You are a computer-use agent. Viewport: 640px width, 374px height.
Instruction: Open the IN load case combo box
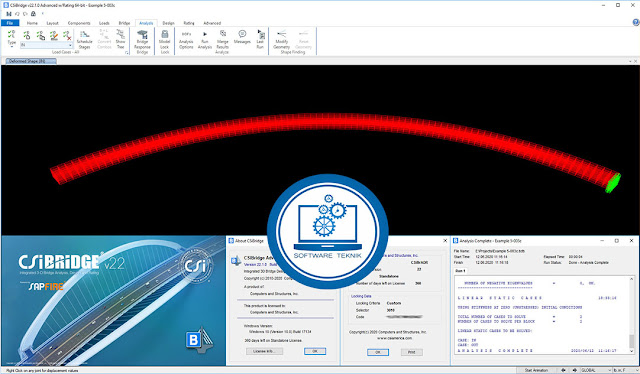point(47,45)
